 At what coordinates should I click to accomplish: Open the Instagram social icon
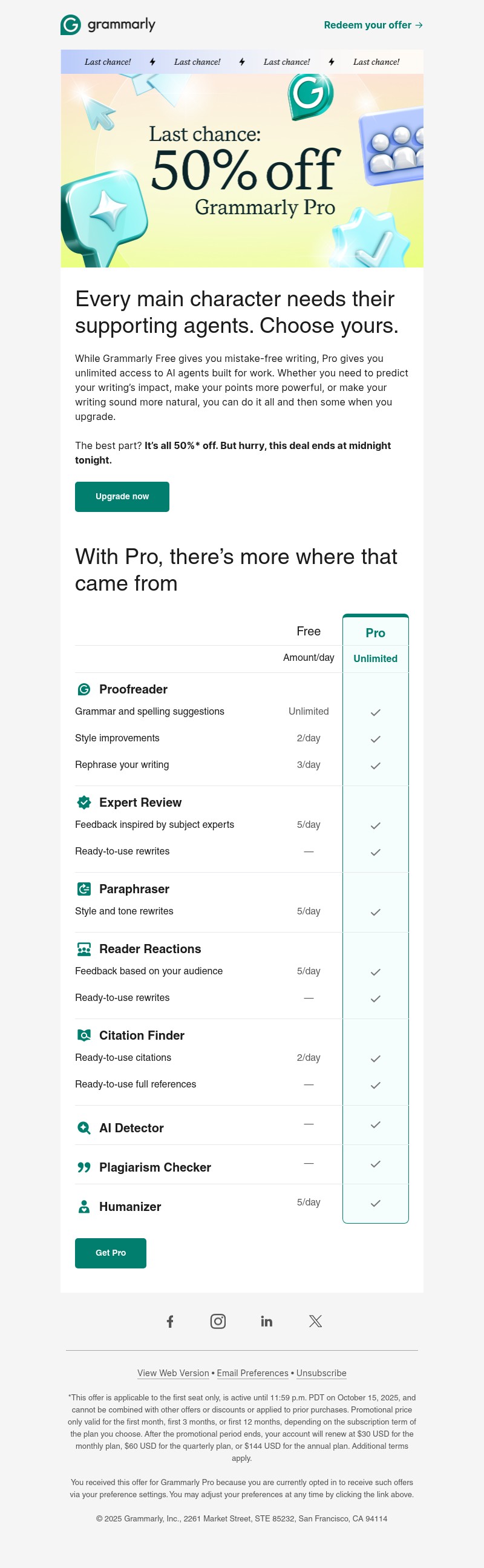[218, 1321]
